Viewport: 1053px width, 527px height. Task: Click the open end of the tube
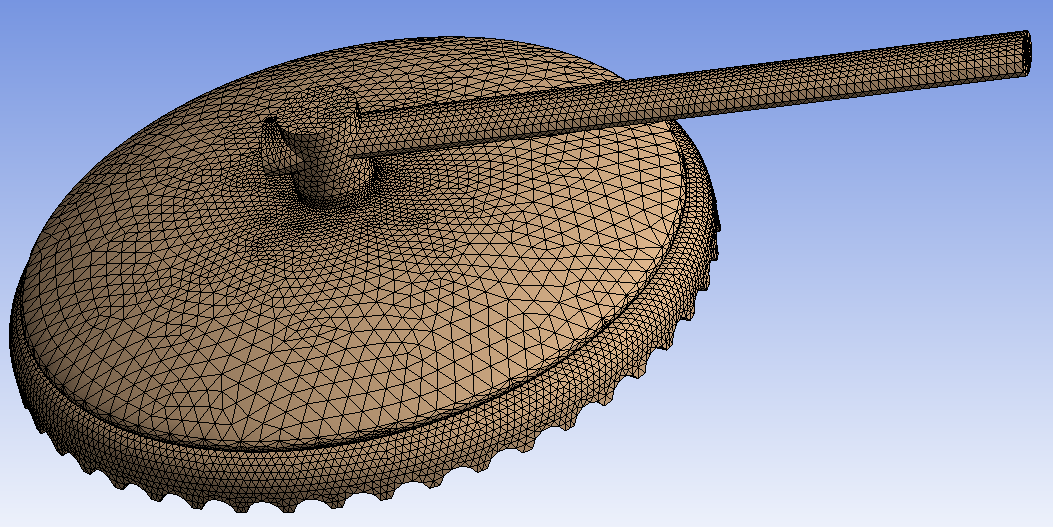coord(1027,51)
